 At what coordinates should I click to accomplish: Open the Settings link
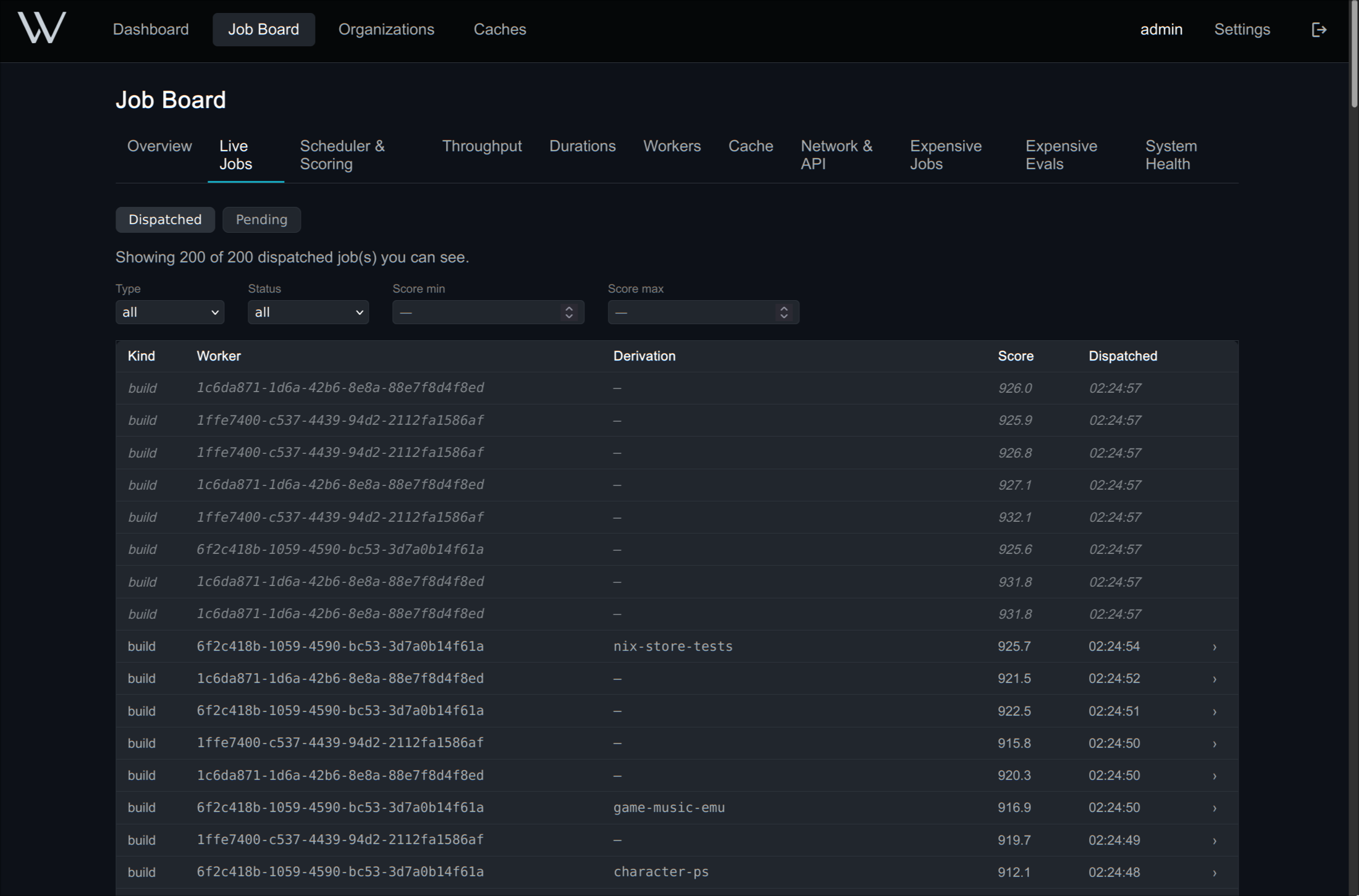(1242, 30)
